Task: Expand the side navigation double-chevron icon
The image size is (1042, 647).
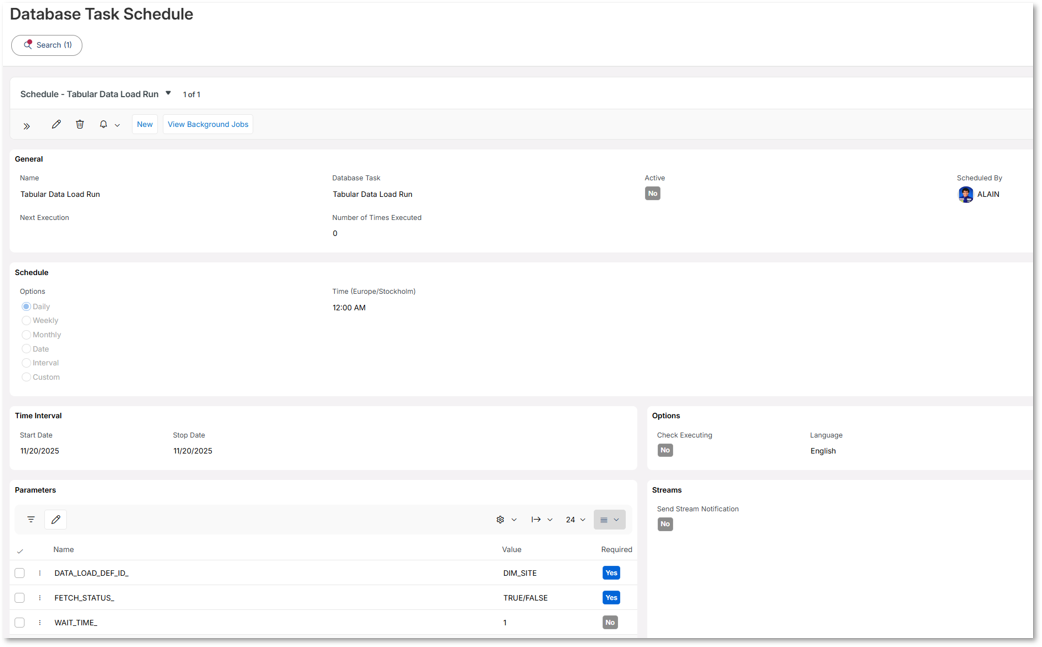Action: pos(27,126)
